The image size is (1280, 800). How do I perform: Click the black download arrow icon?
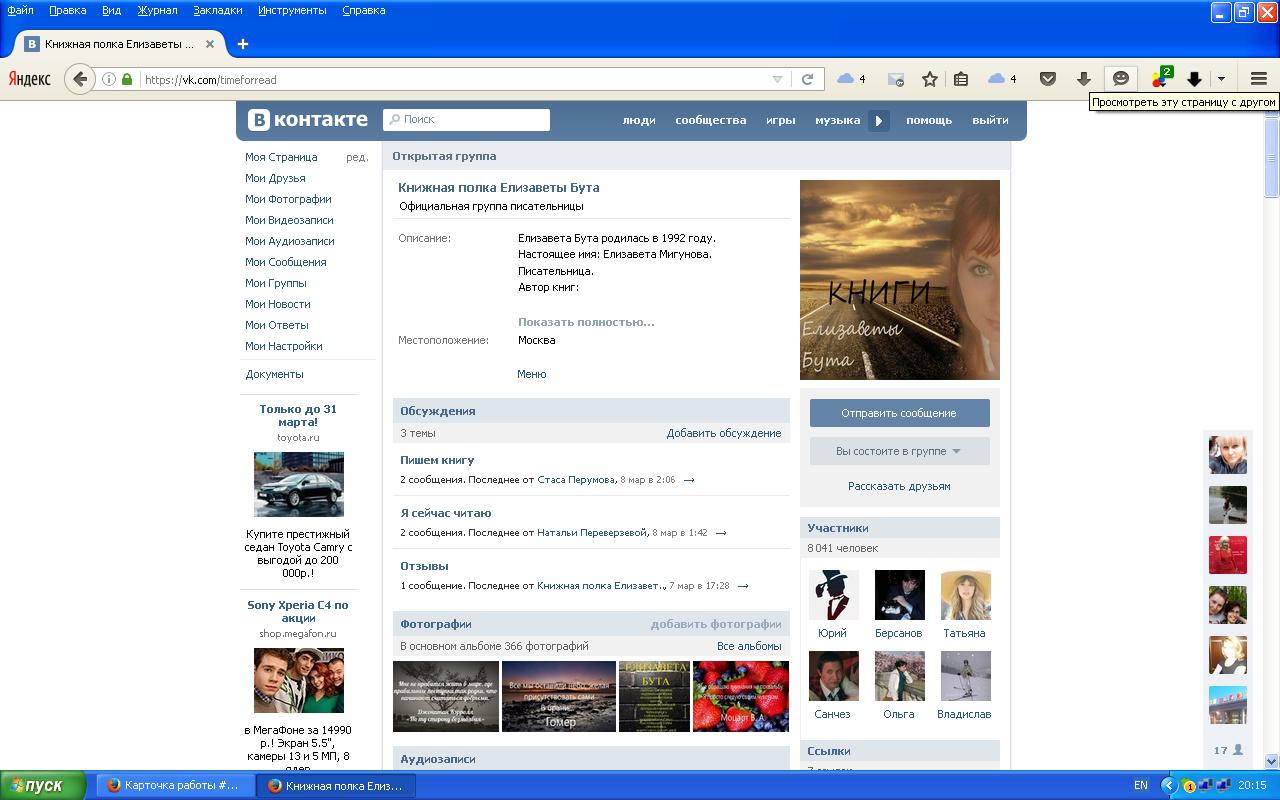[x=1194, y=79]
